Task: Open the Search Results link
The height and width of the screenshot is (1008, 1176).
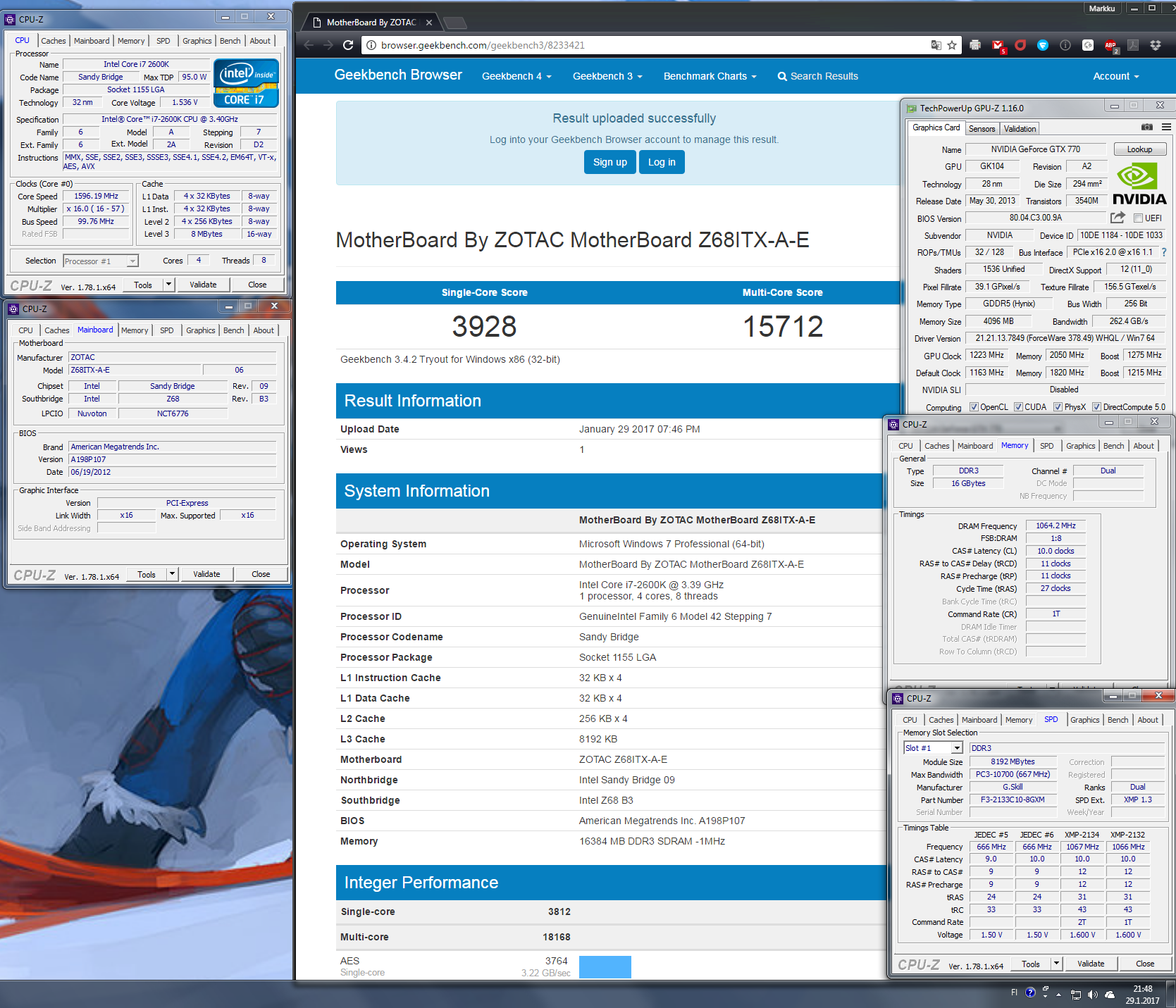Action: coord(818,76)
